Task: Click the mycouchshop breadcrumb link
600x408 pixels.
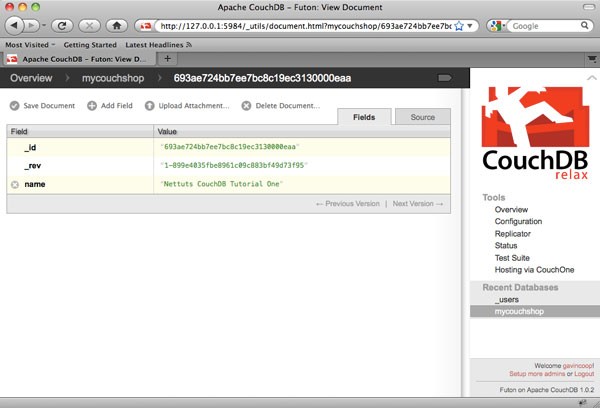Action: point(113,78)
